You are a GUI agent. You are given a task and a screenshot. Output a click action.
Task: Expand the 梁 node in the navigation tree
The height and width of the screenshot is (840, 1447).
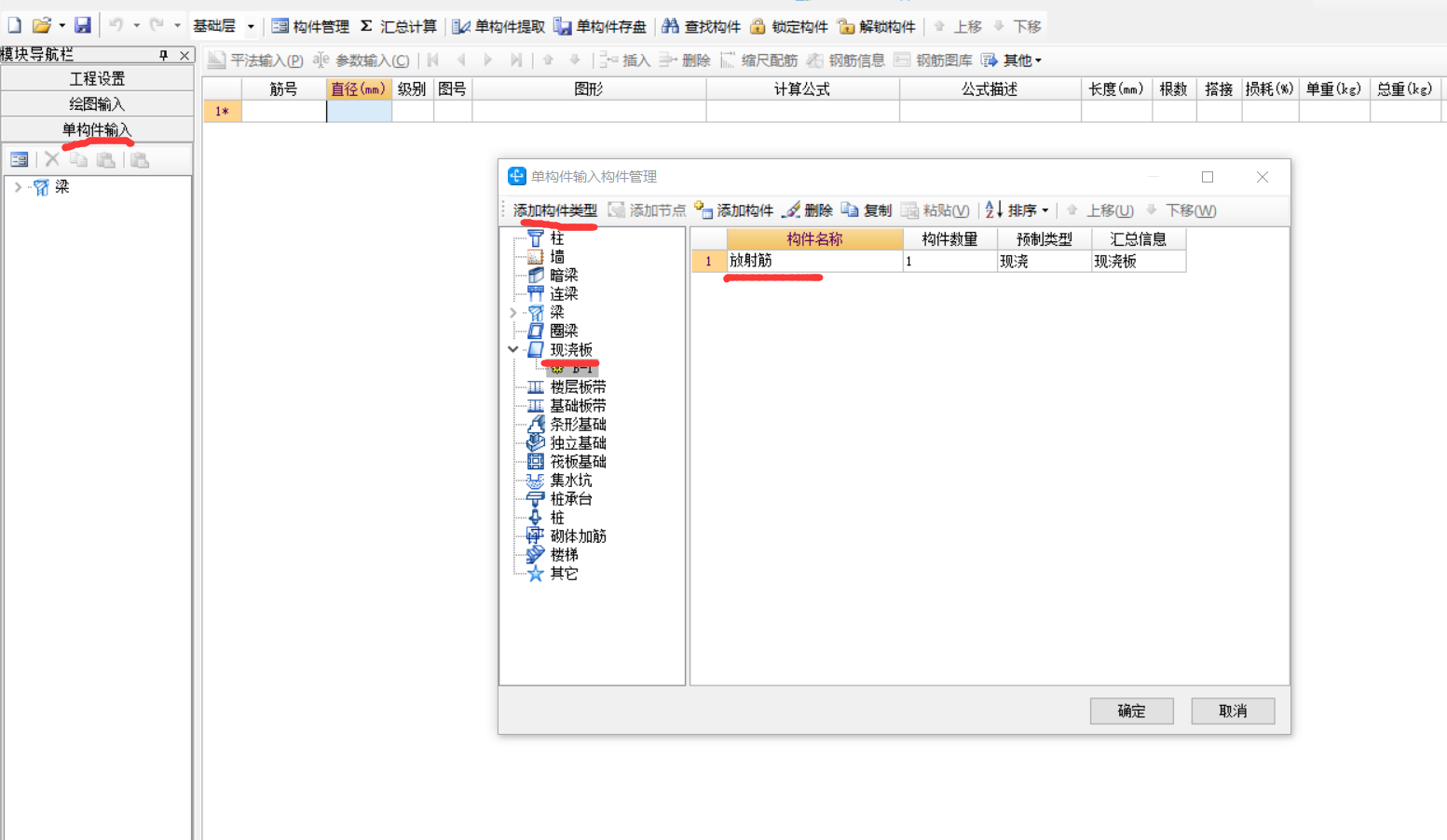coord(18,187)
